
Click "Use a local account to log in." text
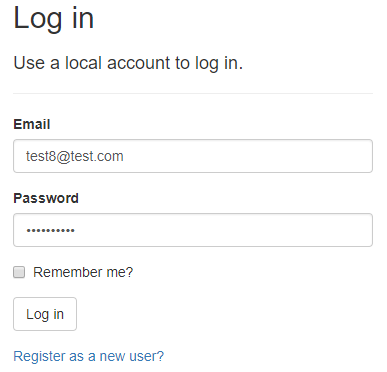(x=128, y=63)
